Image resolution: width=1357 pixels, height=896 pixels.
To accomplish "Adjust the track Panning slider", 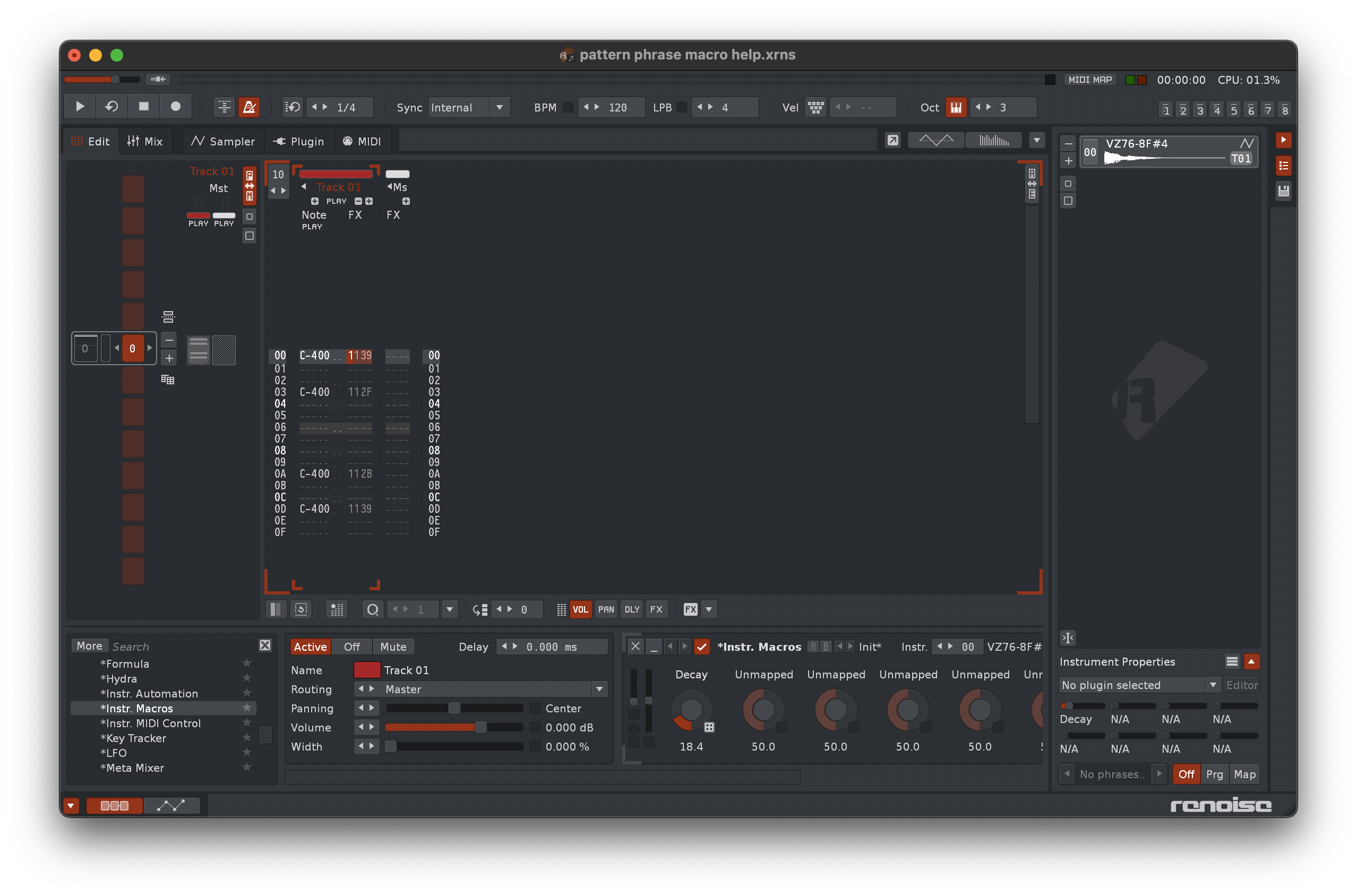I will point(454,709).
